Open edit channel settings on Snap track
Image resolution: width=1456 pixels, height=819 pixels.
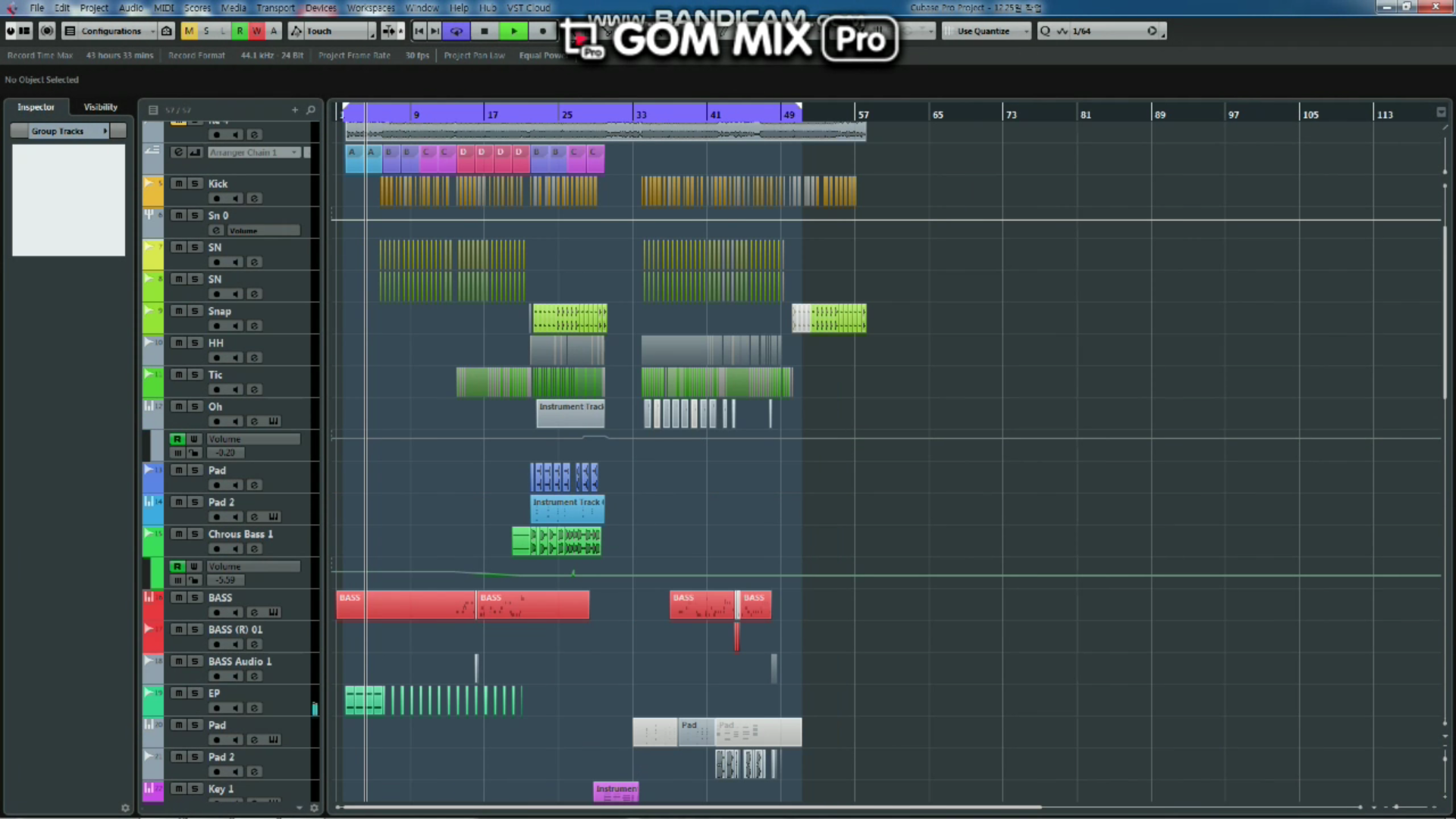[x=255, y=326]
